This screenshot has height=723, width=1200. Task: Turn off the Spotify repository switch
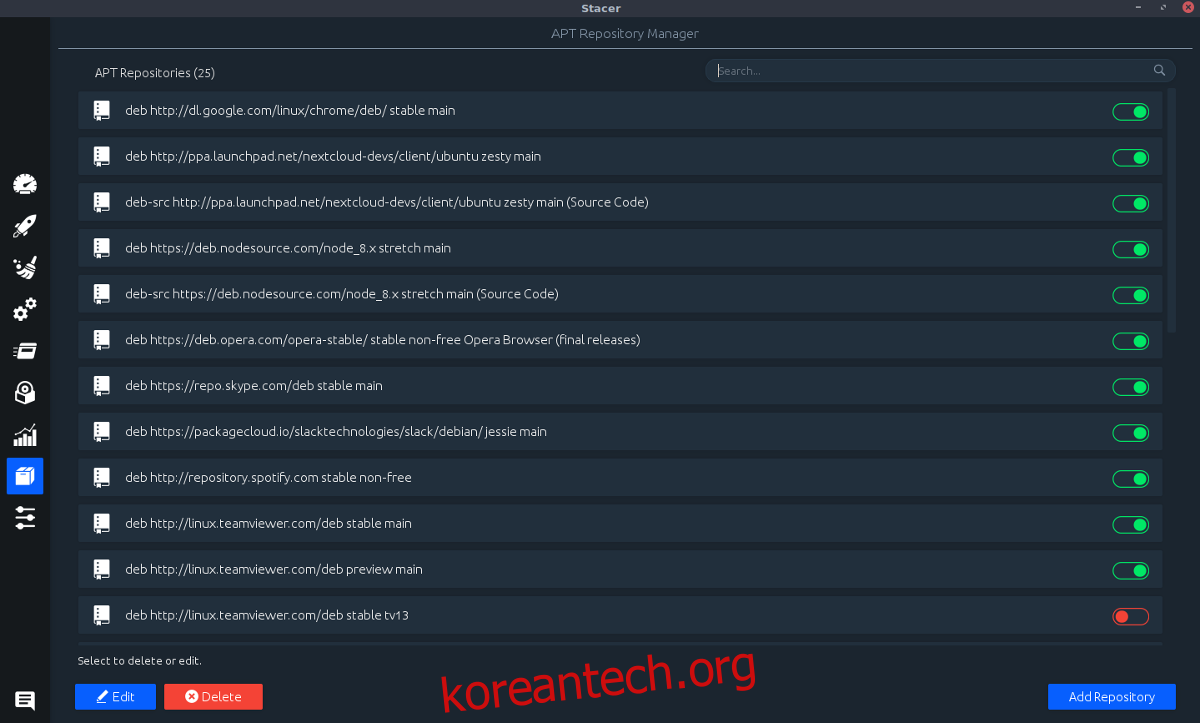tap(1131, 479)
